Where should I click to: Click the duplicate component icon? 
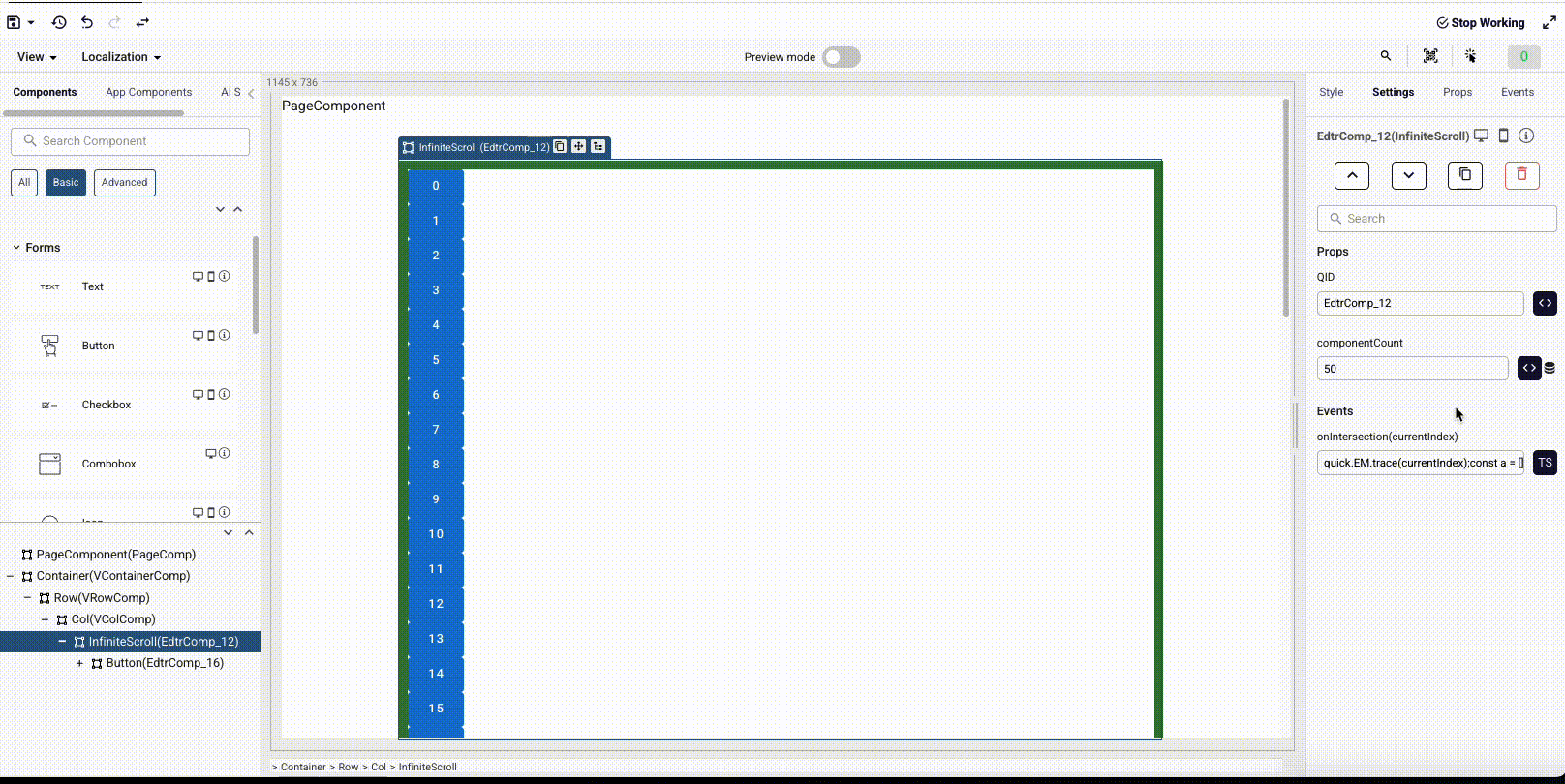1464,175
